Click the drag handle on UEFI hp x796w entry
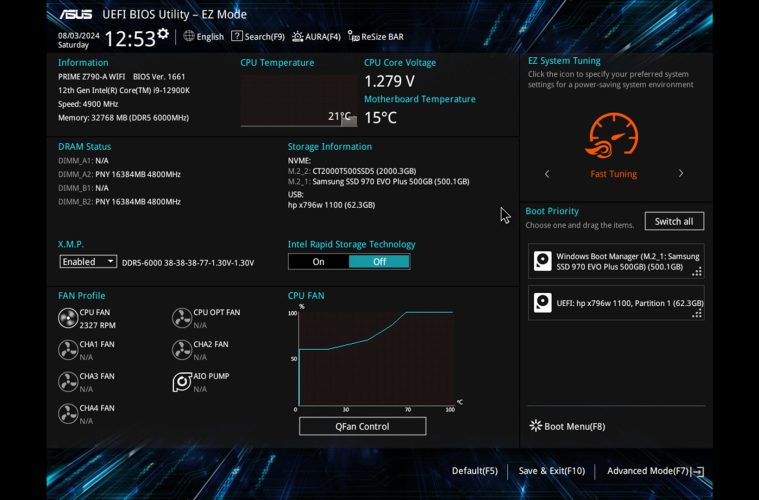 pyautogui.click(x=697, y=314)
